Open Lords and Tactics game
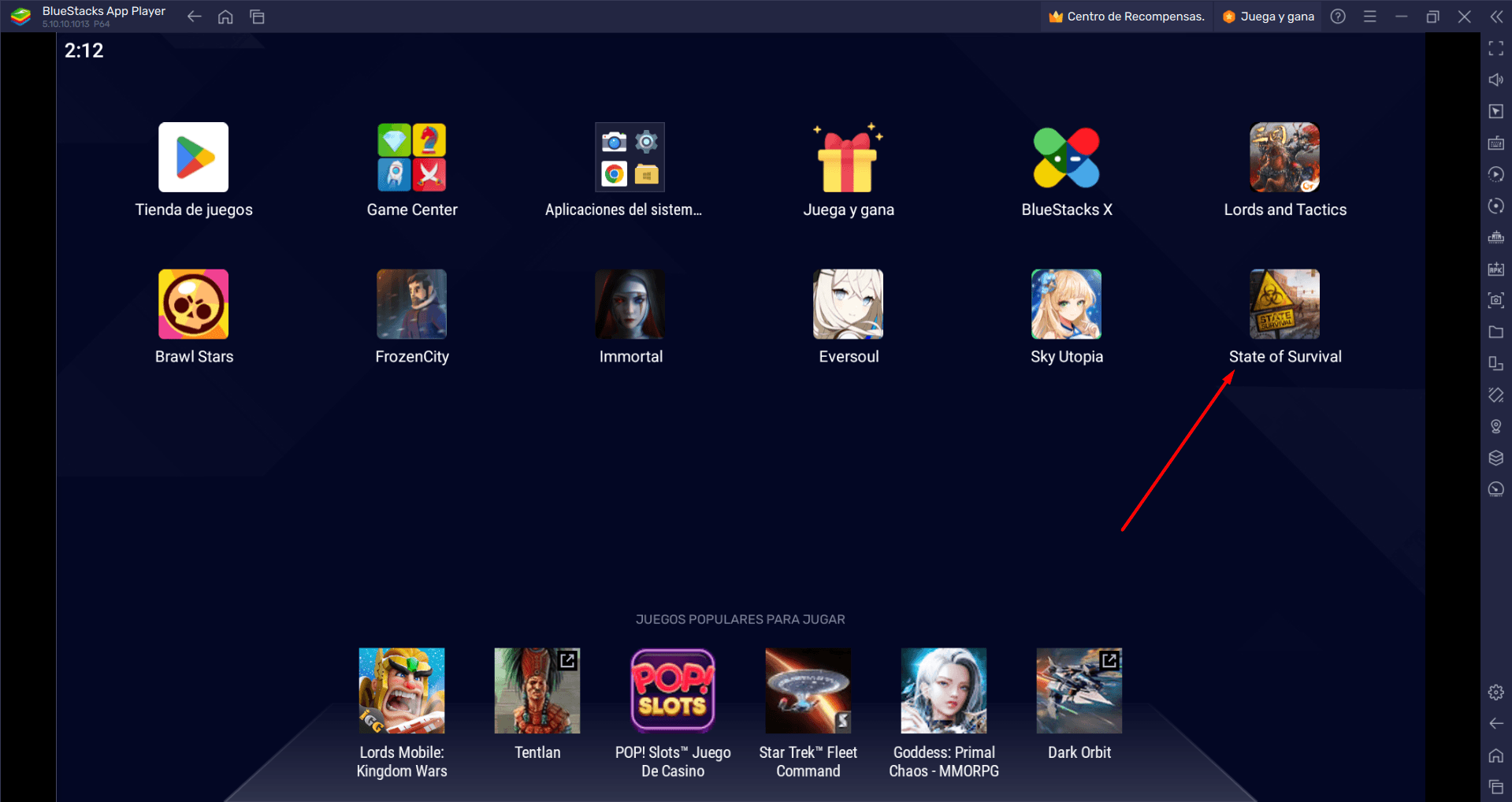 point(1284,157)
